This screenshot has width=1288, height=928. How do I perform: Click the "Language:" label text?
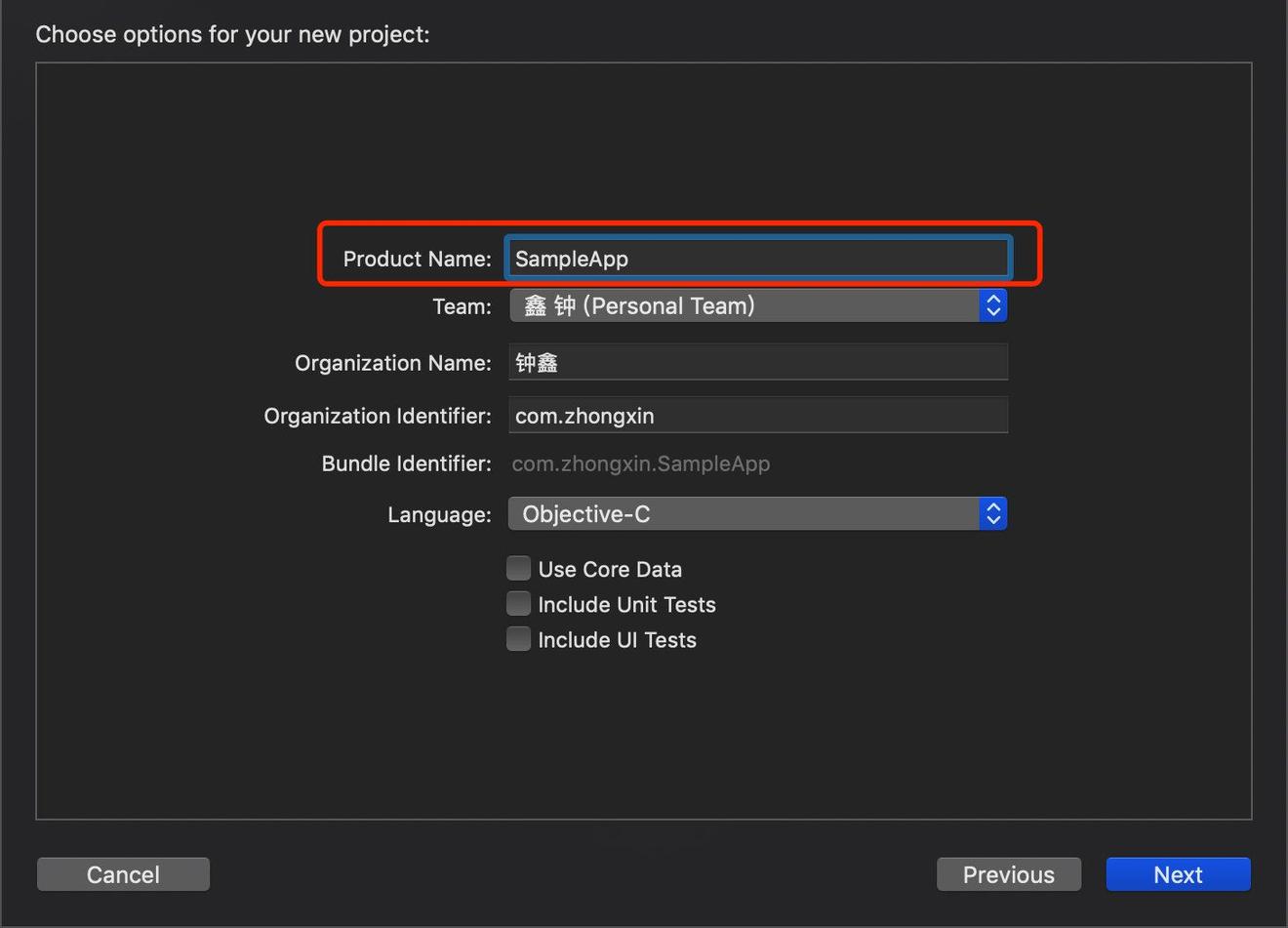click(x=439, y=514)
